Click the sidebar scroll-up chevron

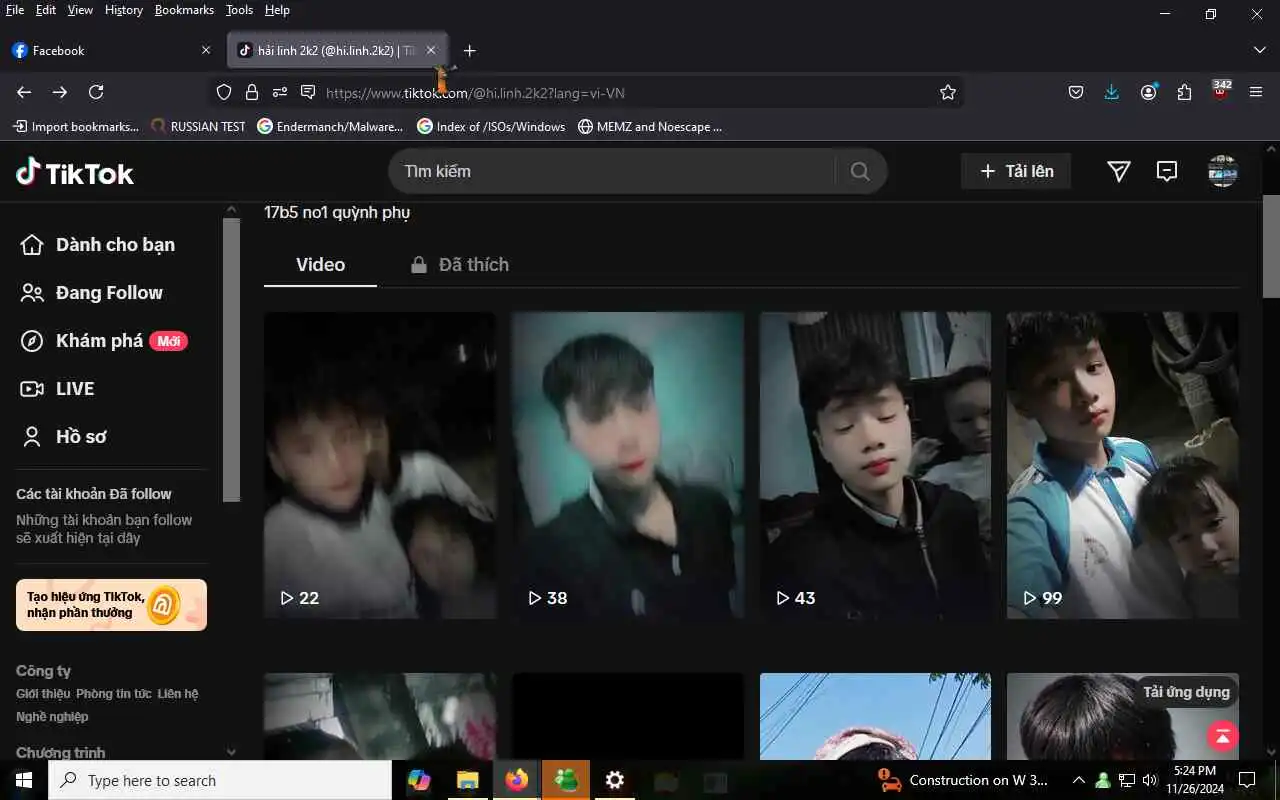pos(231,209)
